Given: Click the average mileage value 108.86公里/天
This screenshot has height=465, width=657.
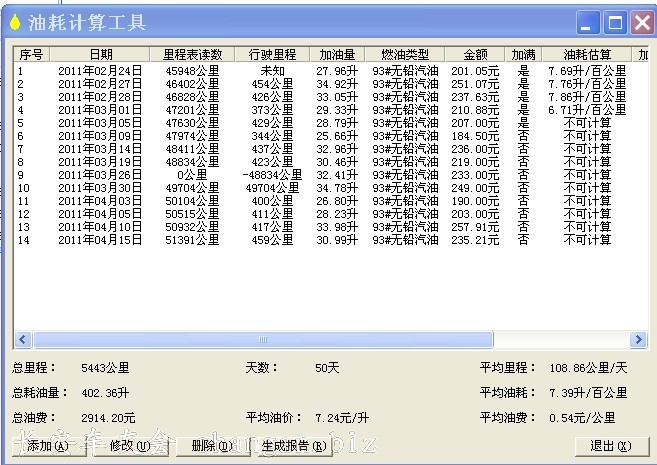Looking at the screenshot, I should (588, 368).
